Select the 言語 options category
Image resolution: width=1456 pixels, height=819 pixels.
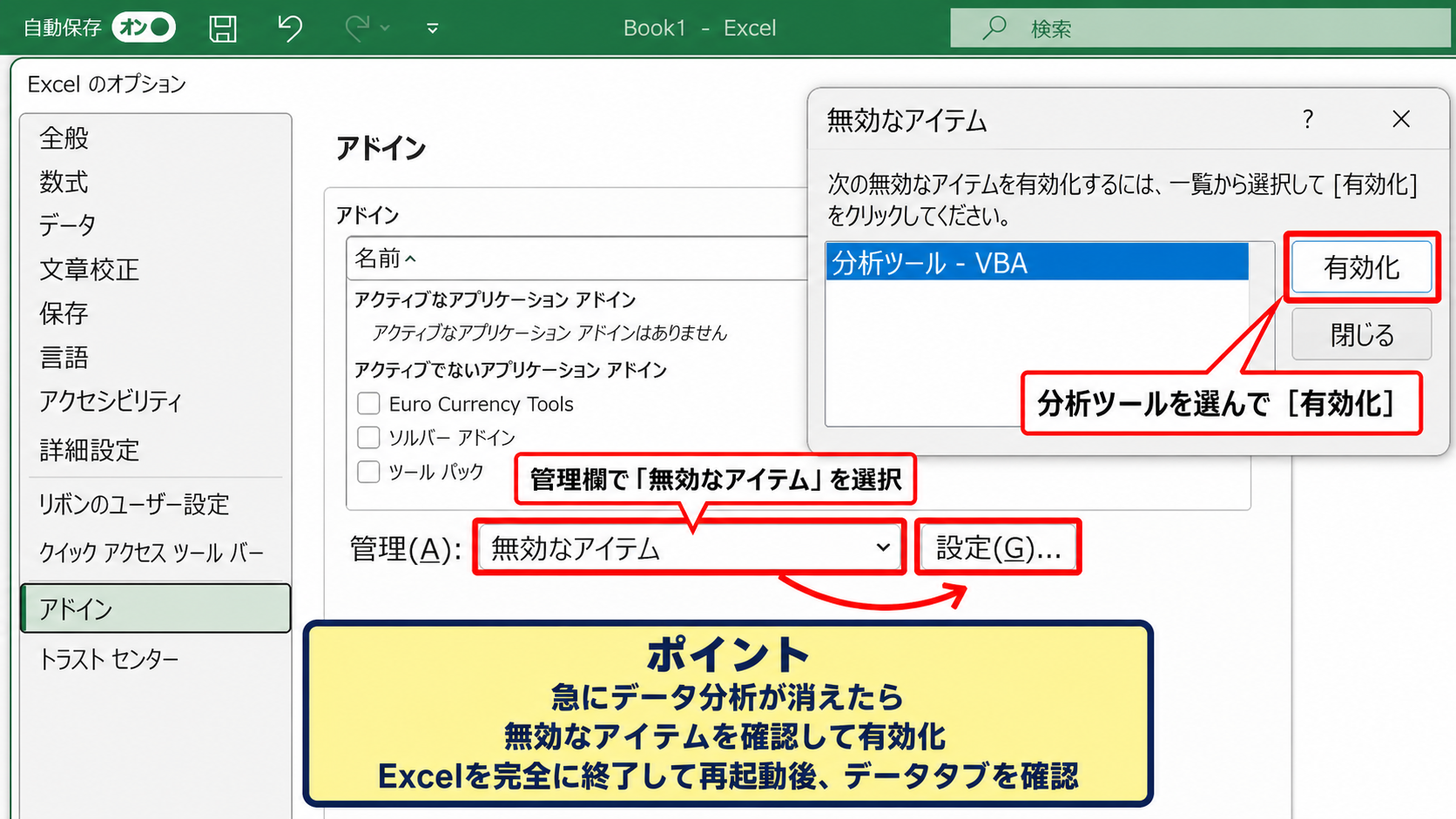[x=64, y=357]
